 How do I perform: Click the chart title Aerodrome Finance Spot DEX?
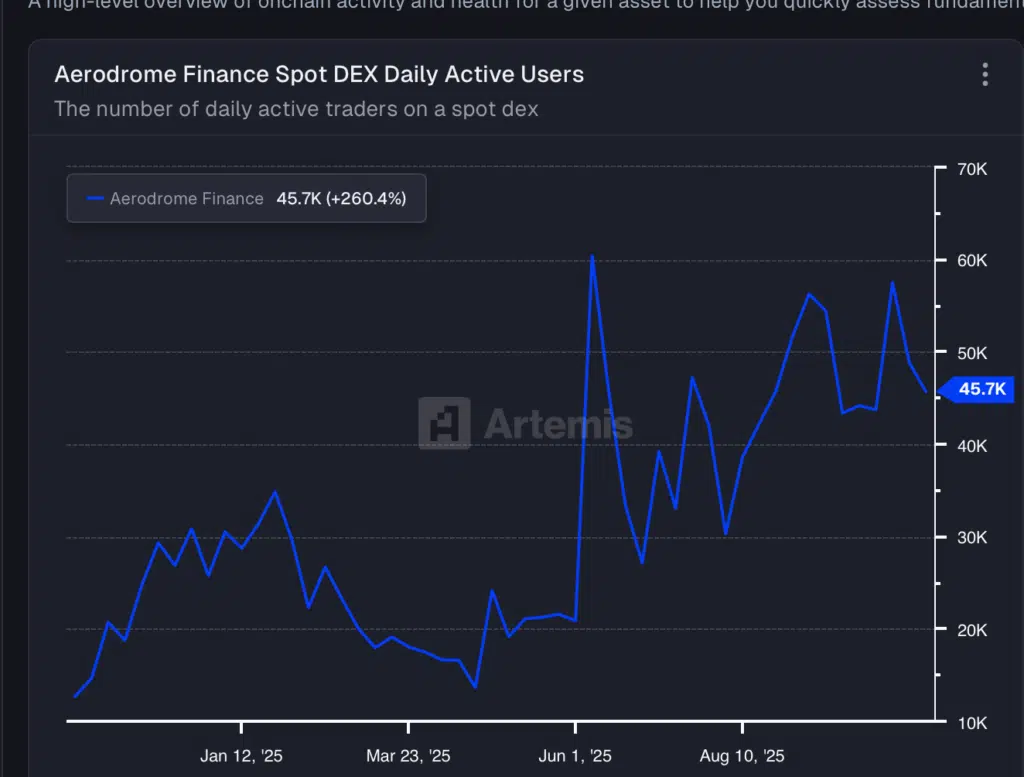(318, 75)
